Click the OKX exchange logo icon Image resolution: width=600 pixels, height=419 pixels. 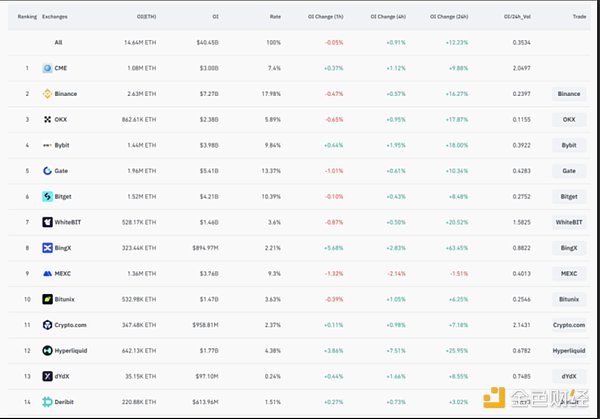tap(47, 119)
